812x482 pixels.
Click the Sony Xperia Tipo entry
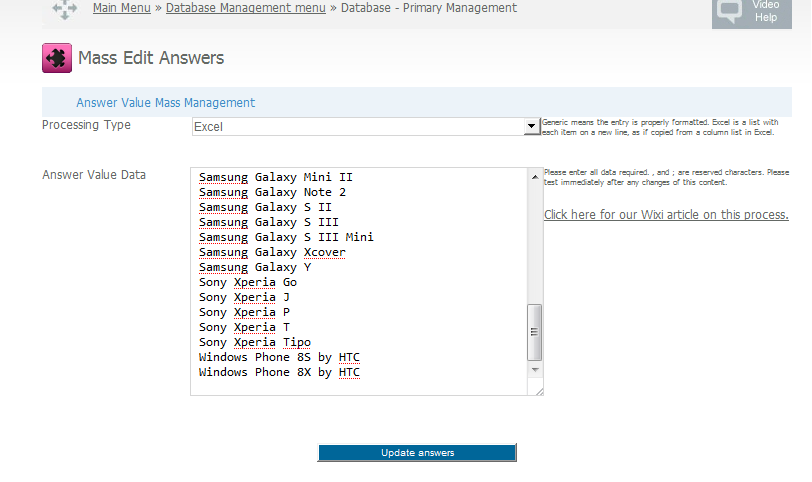click(x=254, y=342)
